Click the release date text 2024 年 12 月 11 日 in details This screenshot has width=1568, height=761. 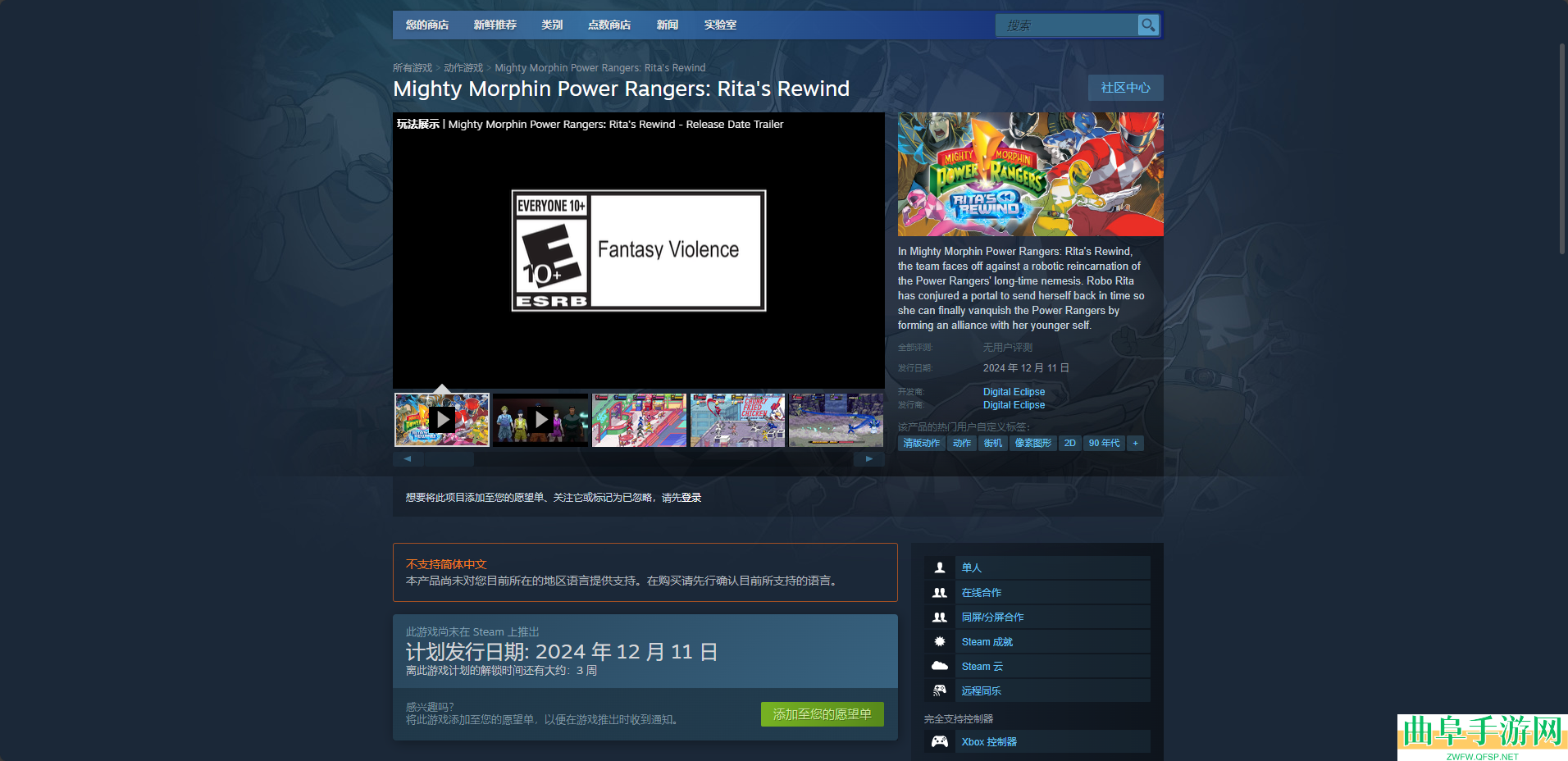(1026, 368)
